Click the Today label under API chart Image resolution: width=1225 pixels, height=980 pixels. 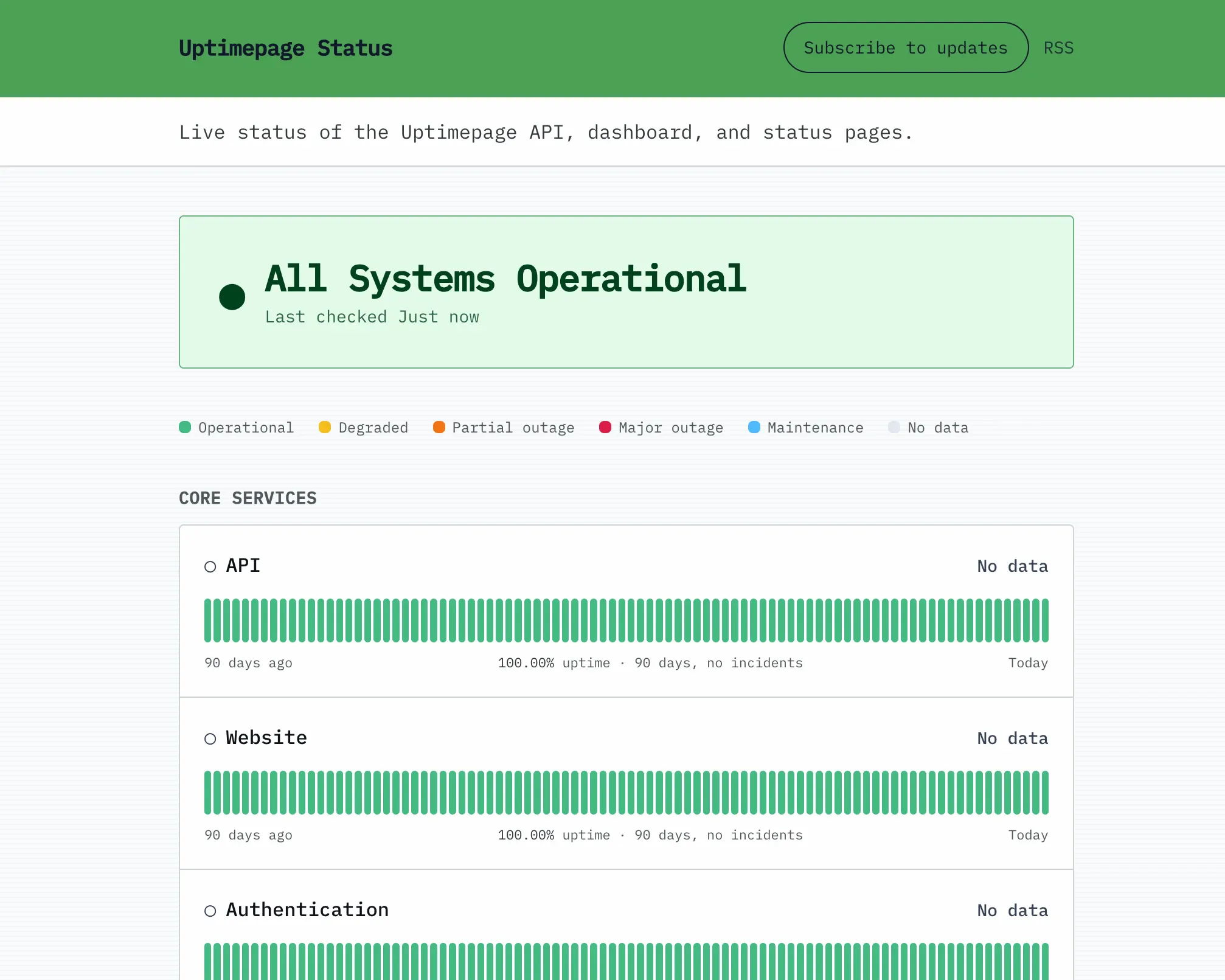(x=1028, y=663)
